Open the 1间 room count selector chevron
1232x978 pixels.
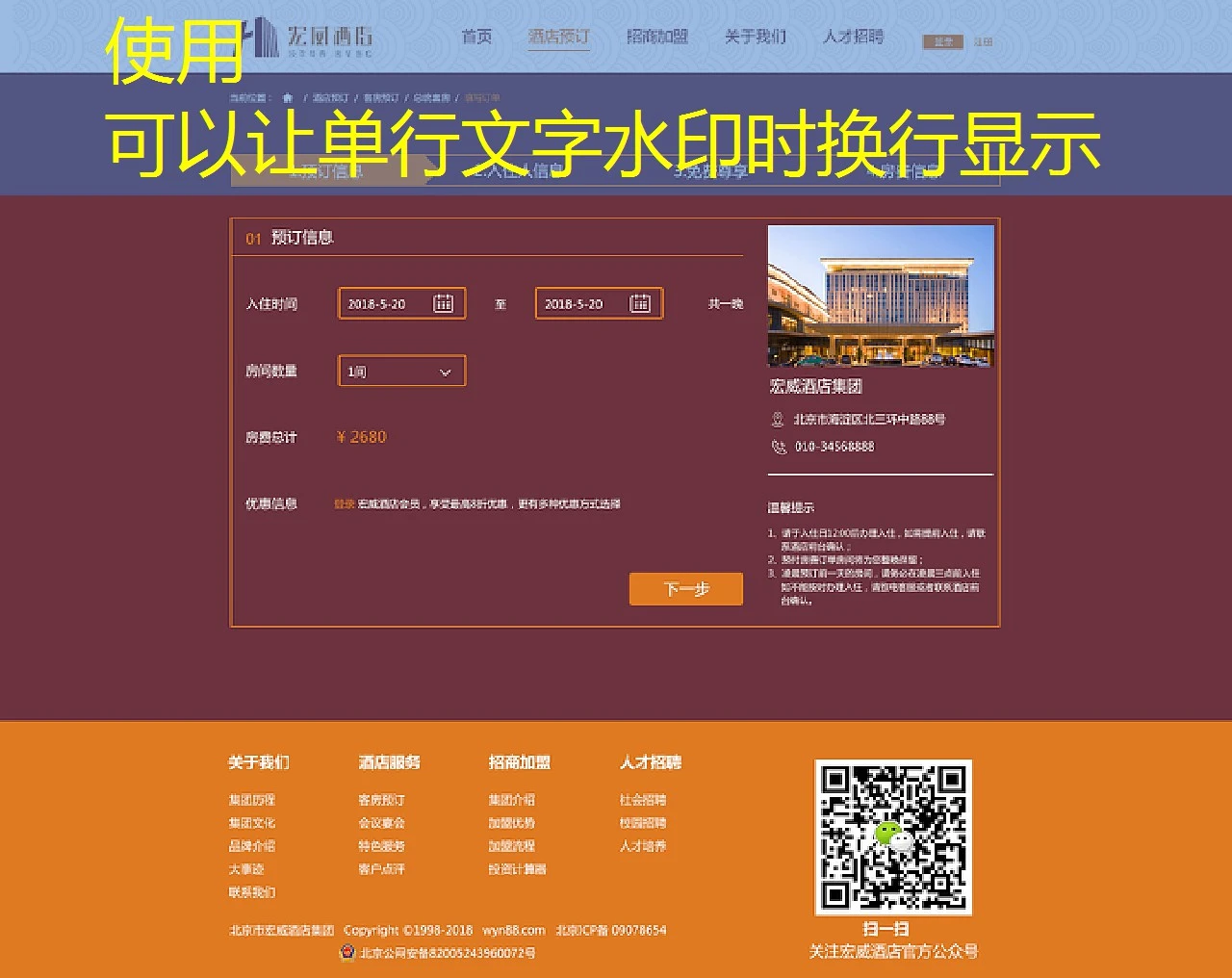point(445,371)
